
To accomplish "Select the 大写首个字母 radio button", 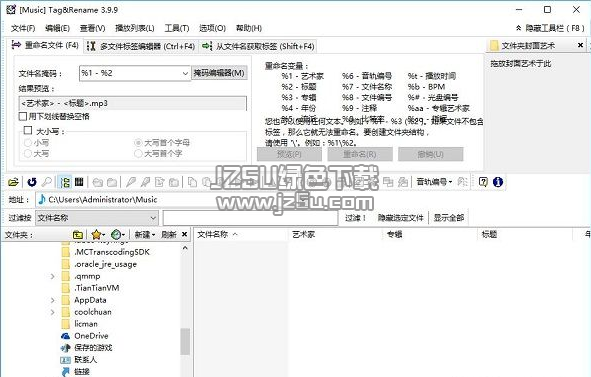I will click(x=138, y=143).
